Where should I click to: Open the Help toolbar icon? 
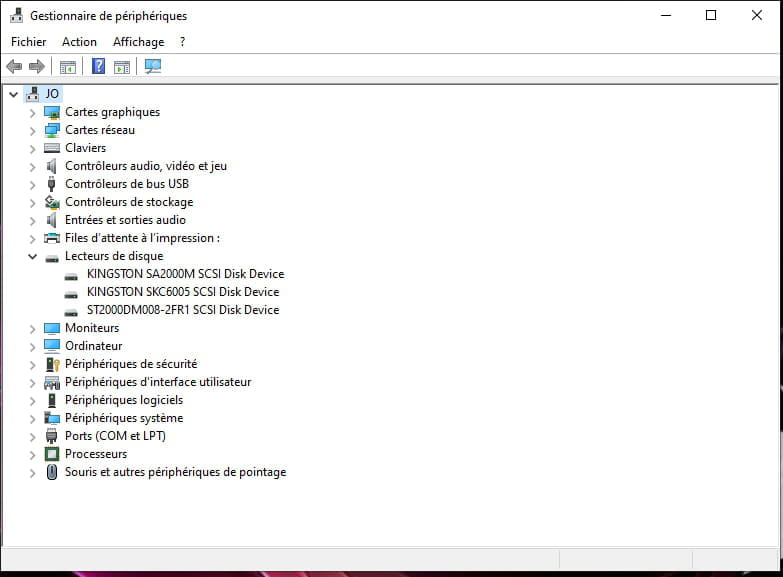pyautogui.click(x=99, y=66)
